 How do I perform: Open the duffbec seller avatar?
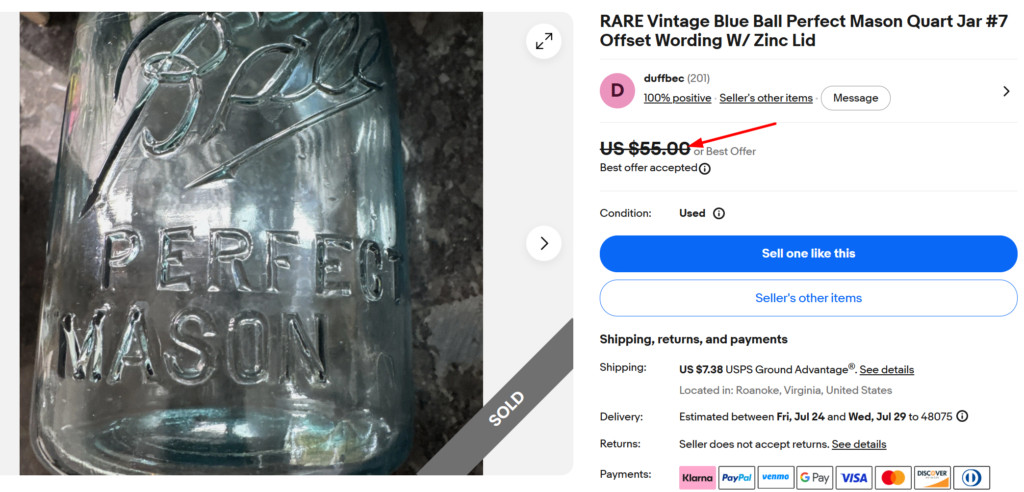617,91
